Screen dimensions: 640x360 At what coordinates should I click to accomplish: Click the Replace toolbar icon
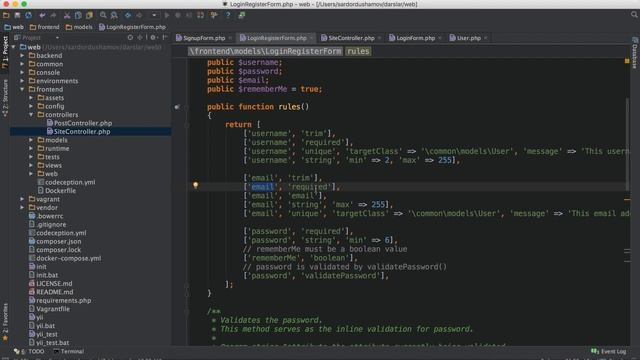click(x=114, y=16)
